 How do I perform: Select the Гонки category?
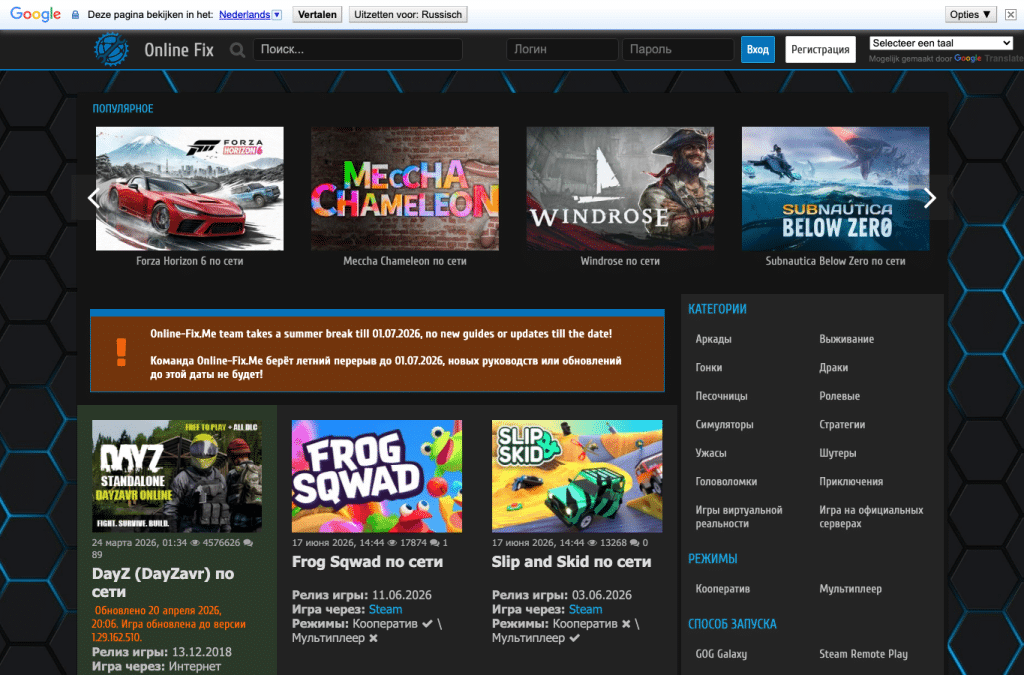(709, 368)
